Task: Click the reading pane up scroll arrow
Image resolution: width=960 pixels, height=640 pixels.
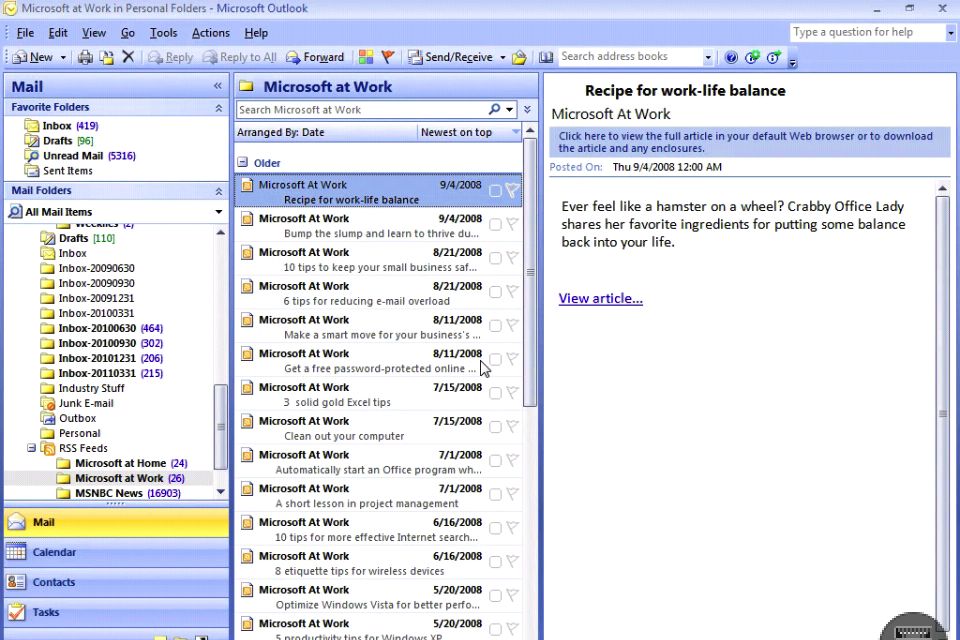Action: pos(942,189)
